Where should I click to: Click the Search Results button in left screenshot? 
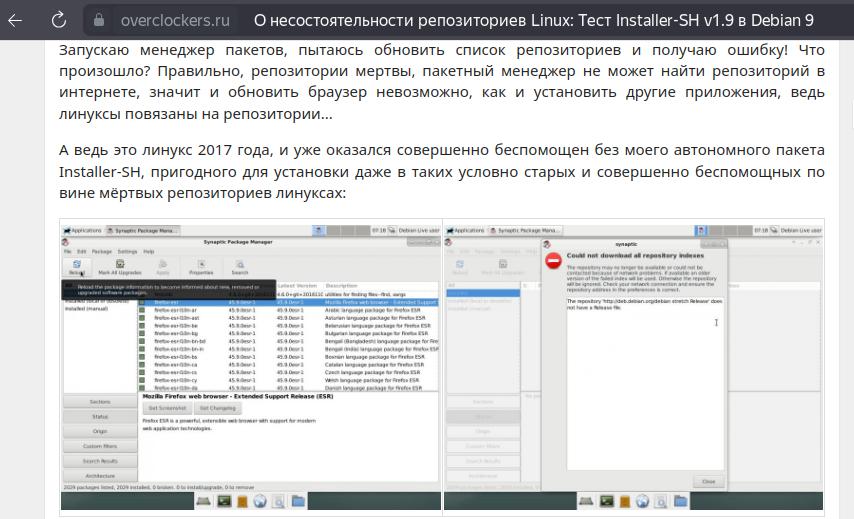pos(100,461)
